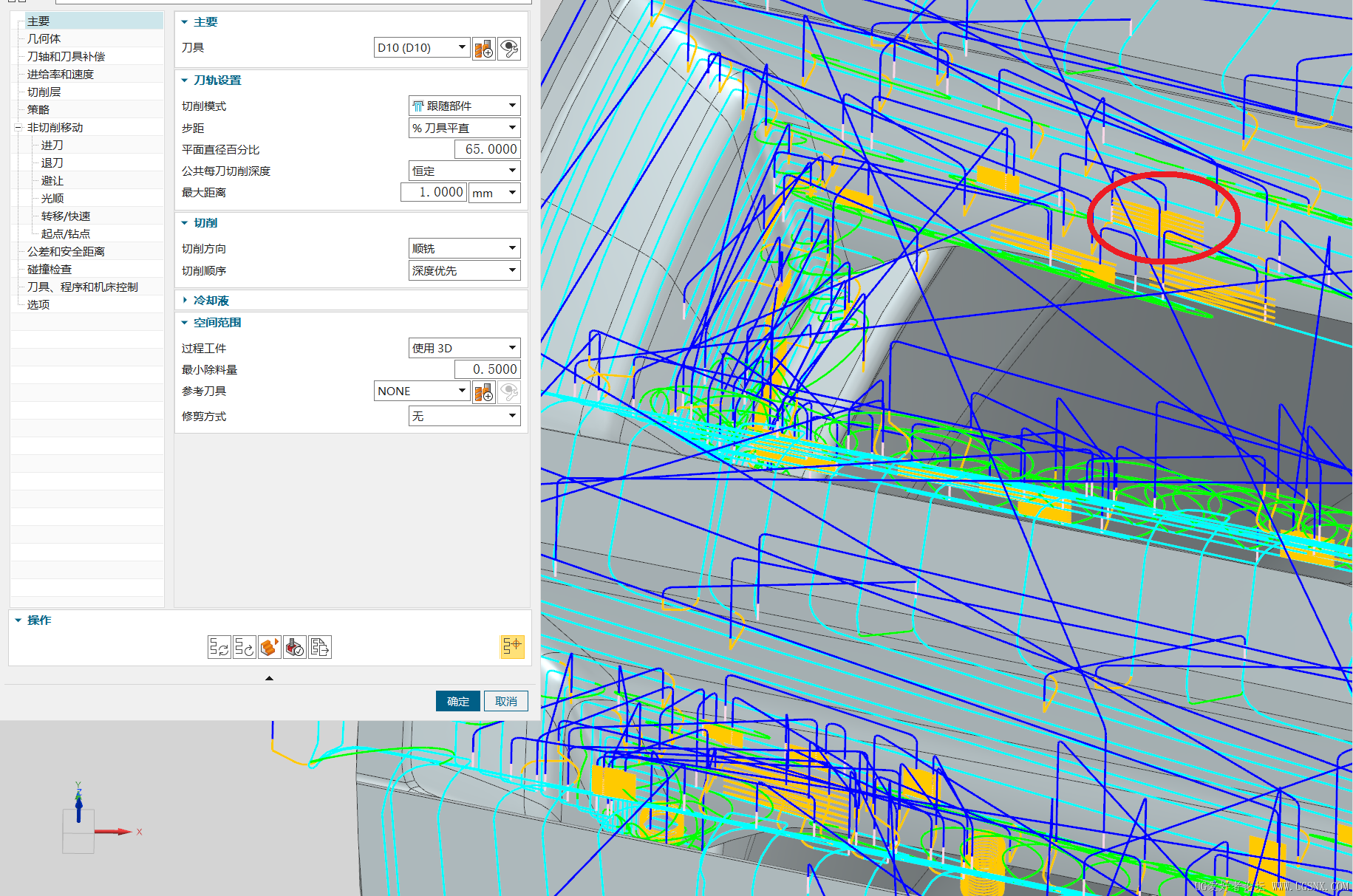1353x896 pixels.
Task: Click the create new tool icon beside D10
Action: 484,49
